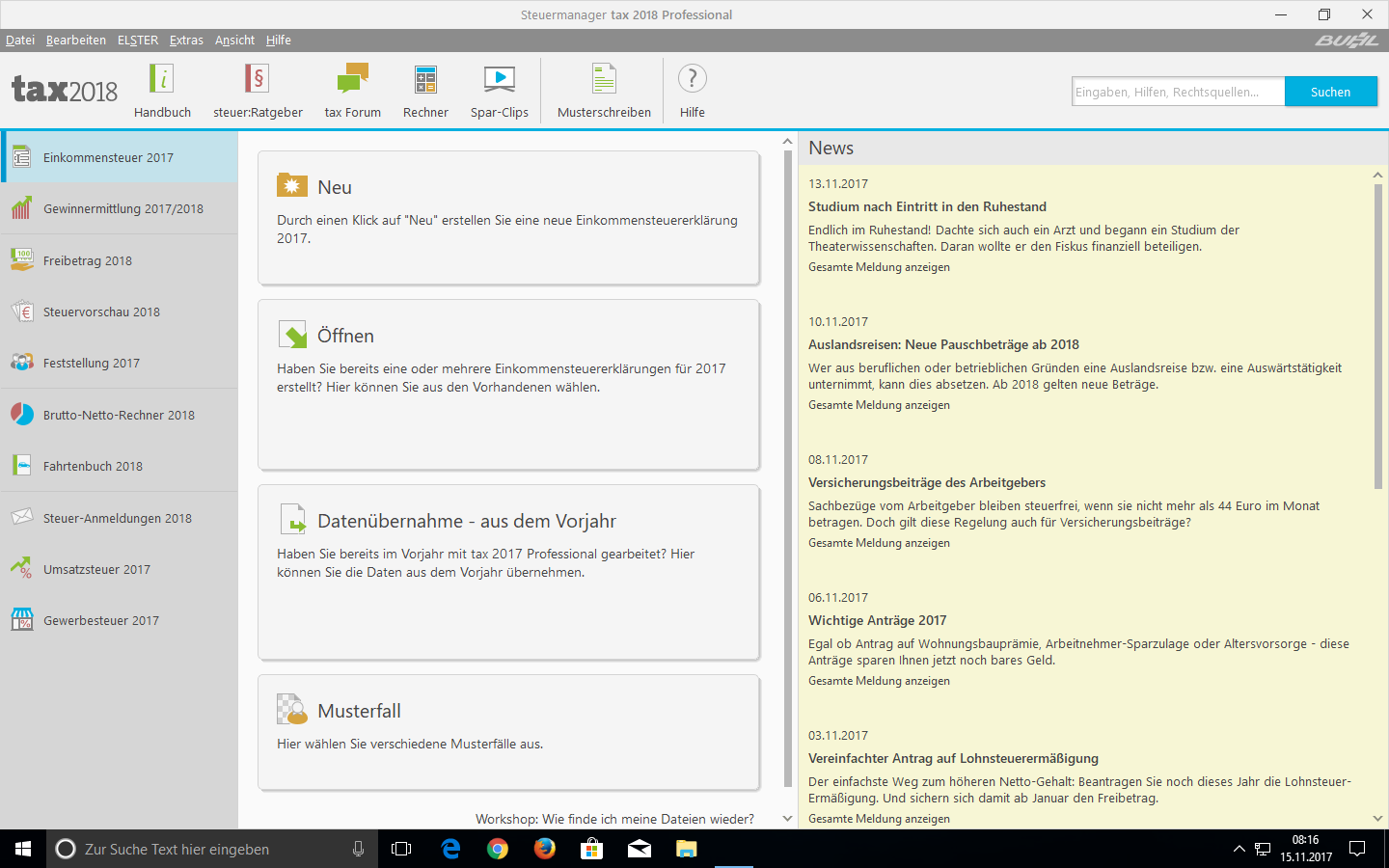Image resolution: width=1389 pixels, height=868 pixels.
Task: Show full message for Studium nach Eintritt
Action: click(x=879, y=267)
